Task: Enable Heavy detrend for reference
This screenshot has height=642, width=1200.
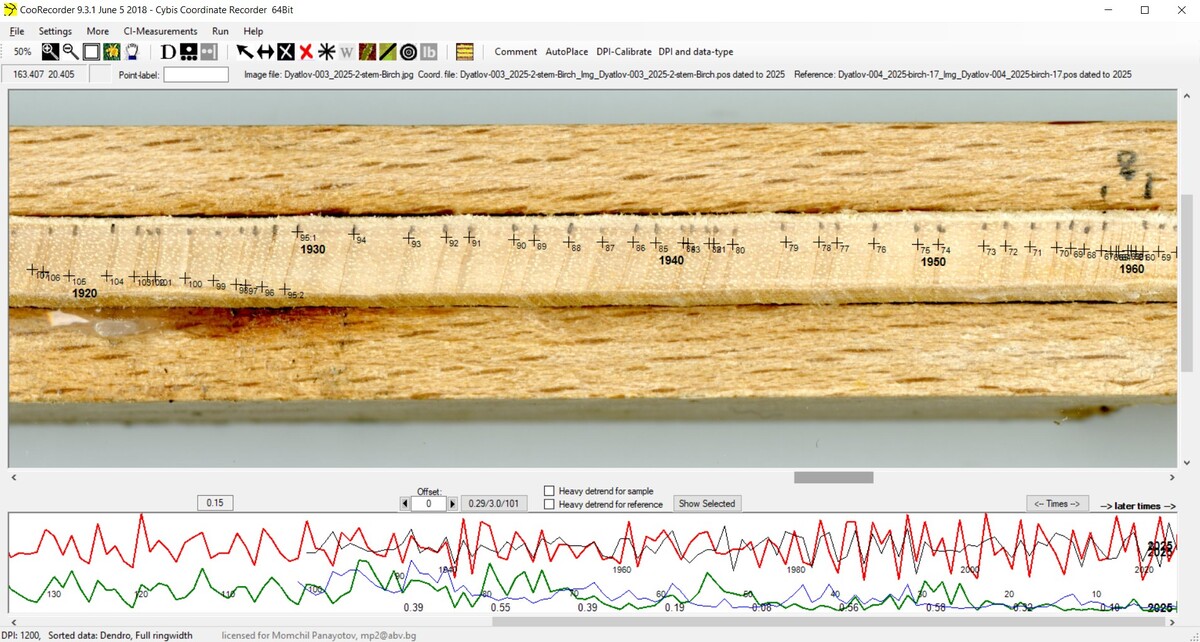Action: point(549,505)
